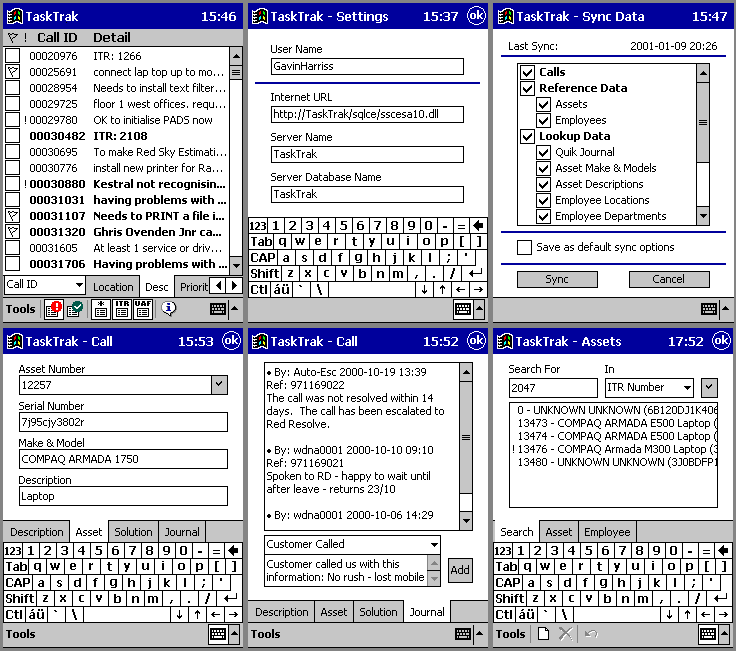Switch to the Location tab
This screenshot has height=651, width=736.
click(113, 287)
